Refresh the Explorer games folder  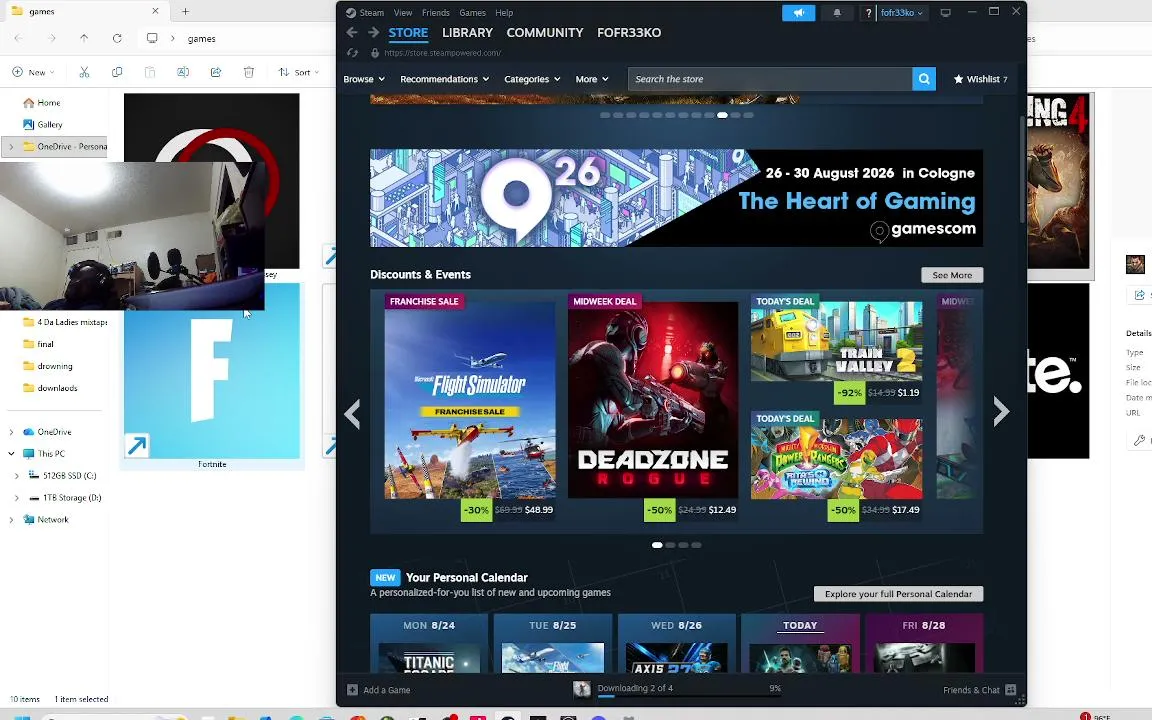[117, 38]
